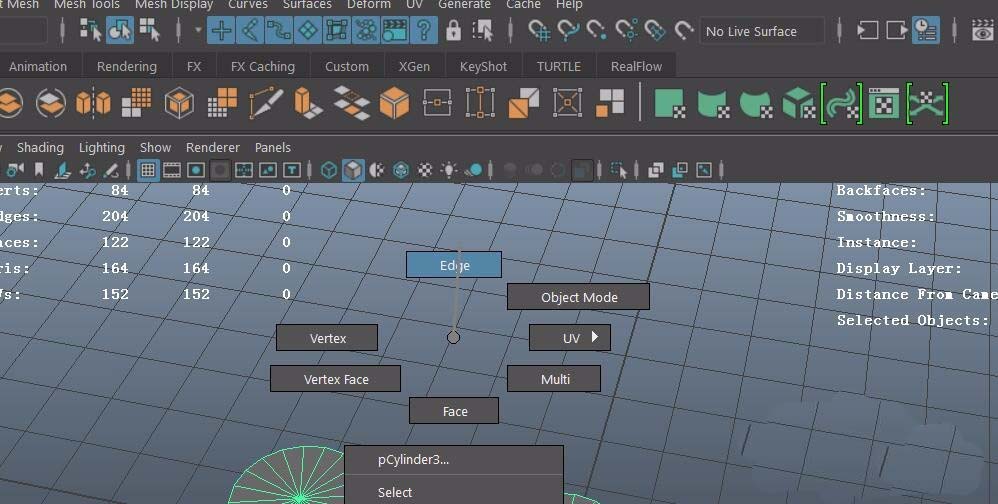Image resolution: width=998 pixels, height=504 pixels.
Task: Expand the UV marking menu submenu
Action: pyautogui.click(x=594, y=337)
